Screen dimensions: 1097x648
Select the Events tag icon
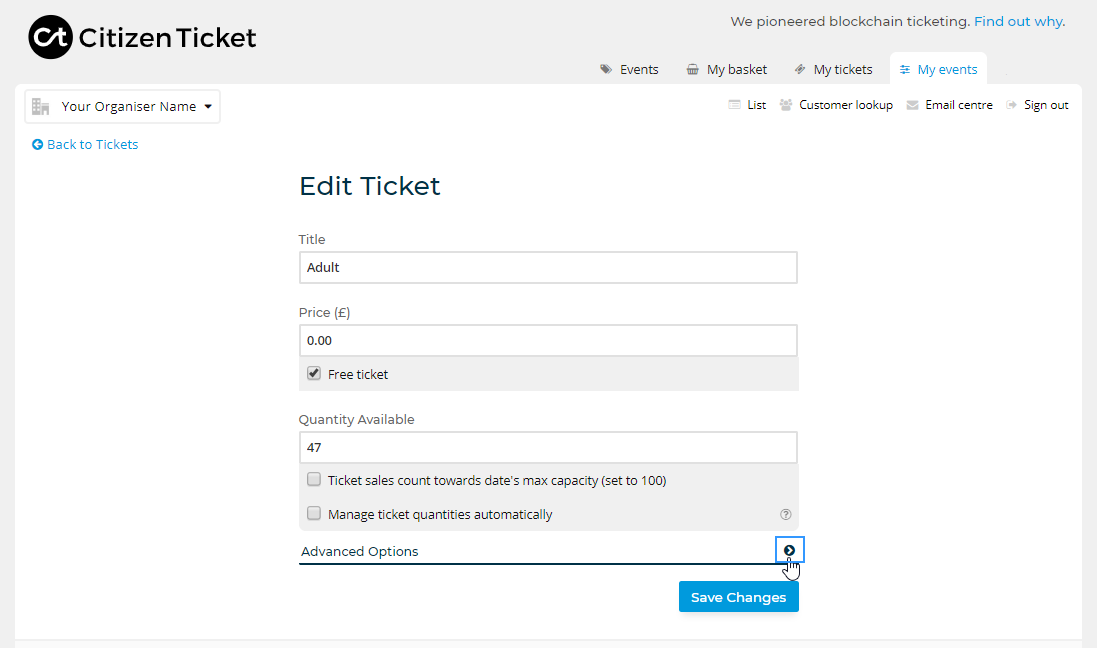point(604,69)
